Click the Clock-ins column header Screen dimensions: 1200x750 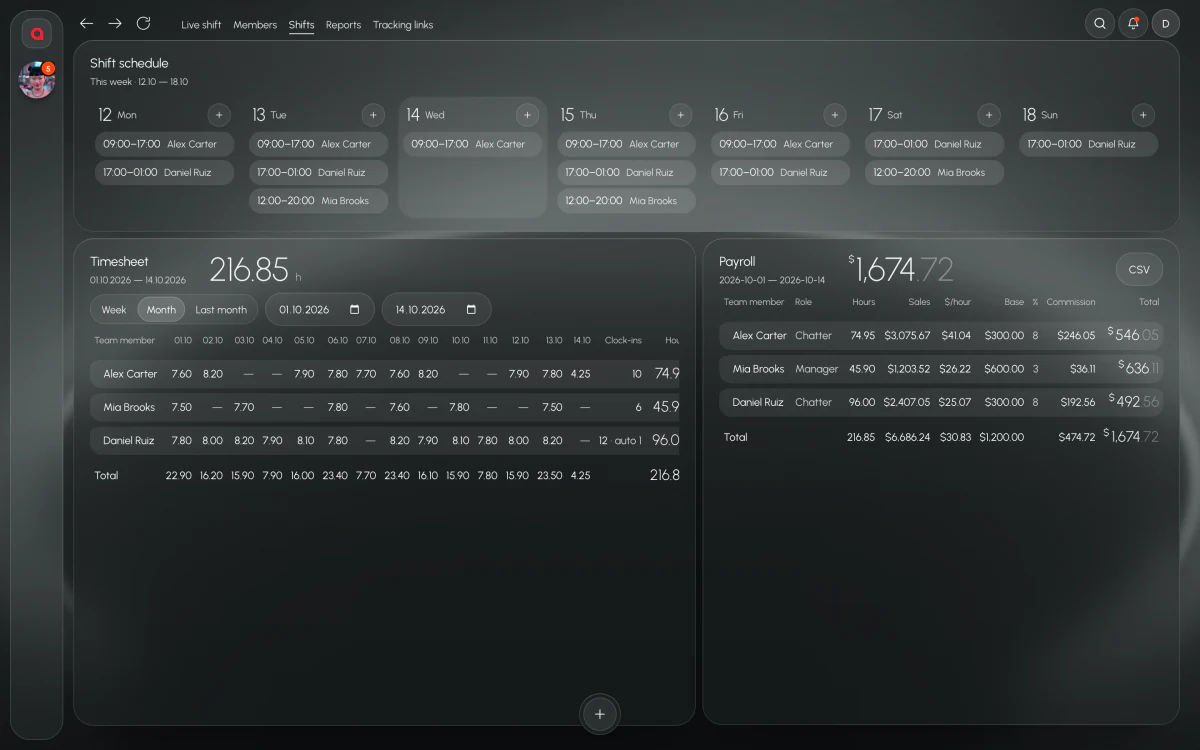(623, 340)
